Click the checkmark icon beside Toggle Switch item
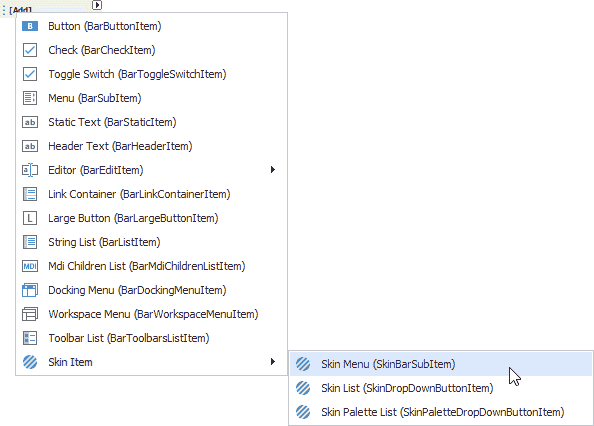 click(30, 74)
